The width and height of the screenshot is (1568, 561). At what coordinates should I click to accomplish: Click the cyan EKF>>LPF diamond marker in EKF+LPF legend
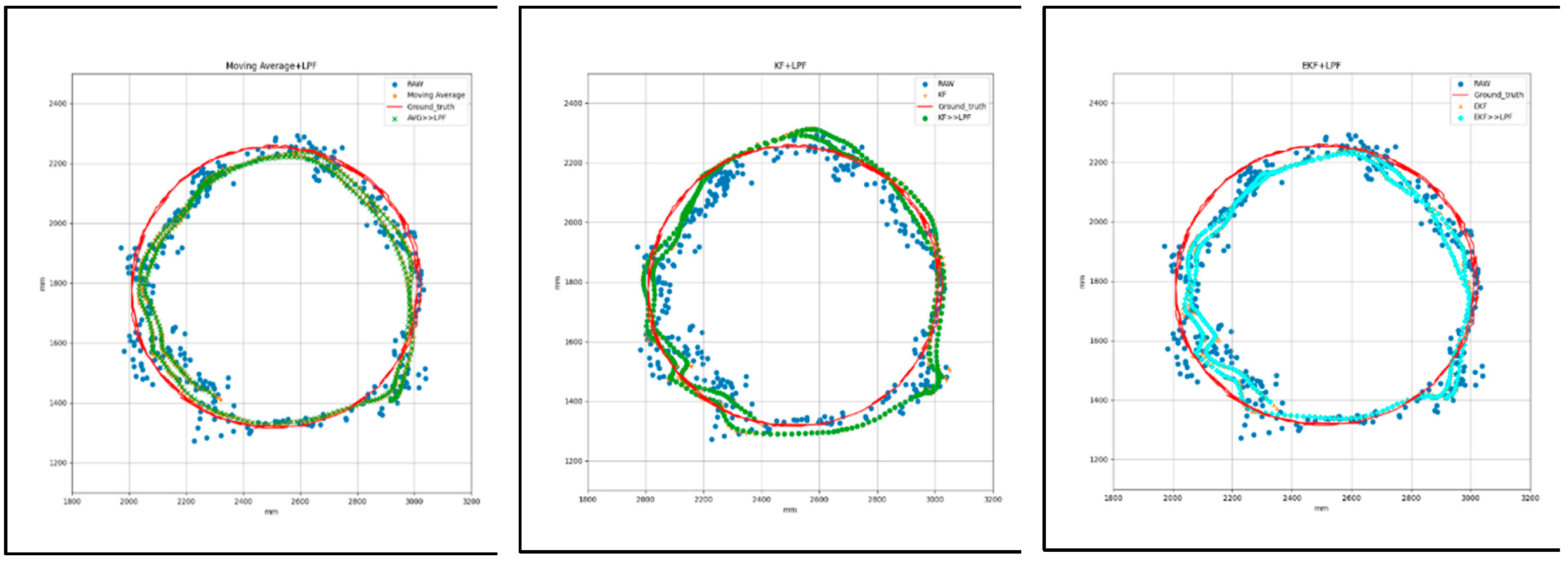click(x=1461, y=119)
